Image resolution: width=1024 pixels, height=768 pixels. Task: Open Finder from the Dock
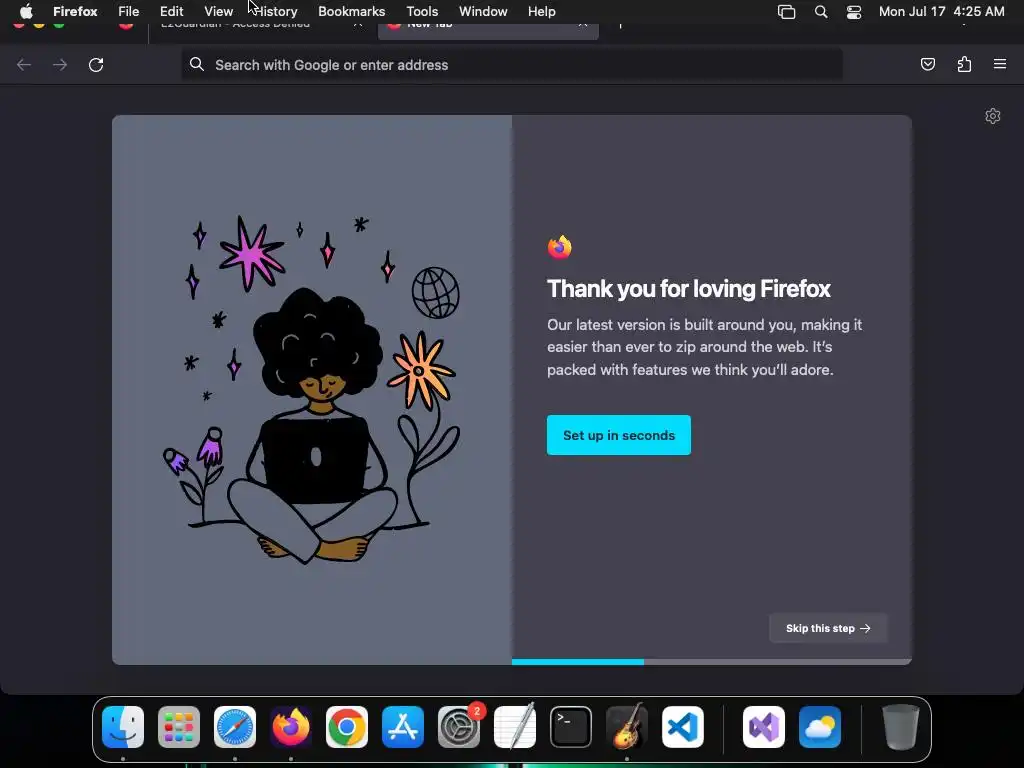123,727
